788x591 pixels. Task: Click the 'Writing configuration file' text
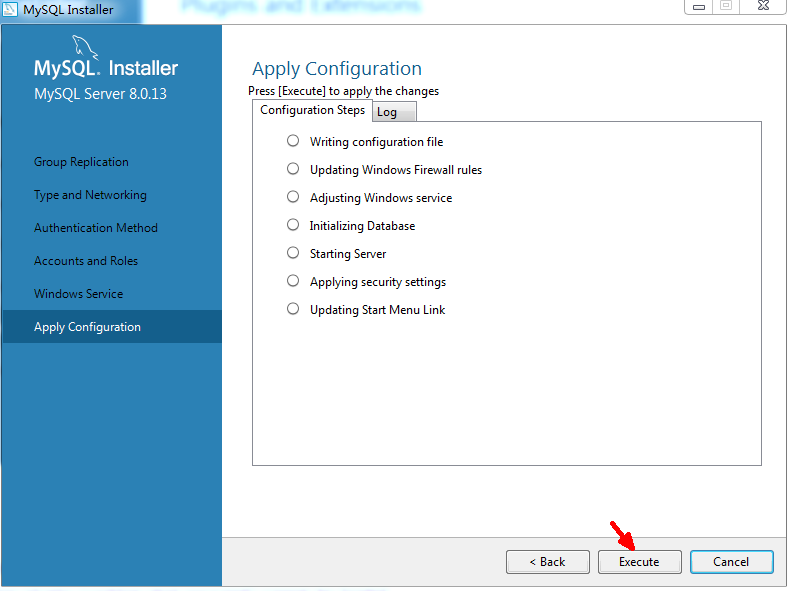pos(376,142)
